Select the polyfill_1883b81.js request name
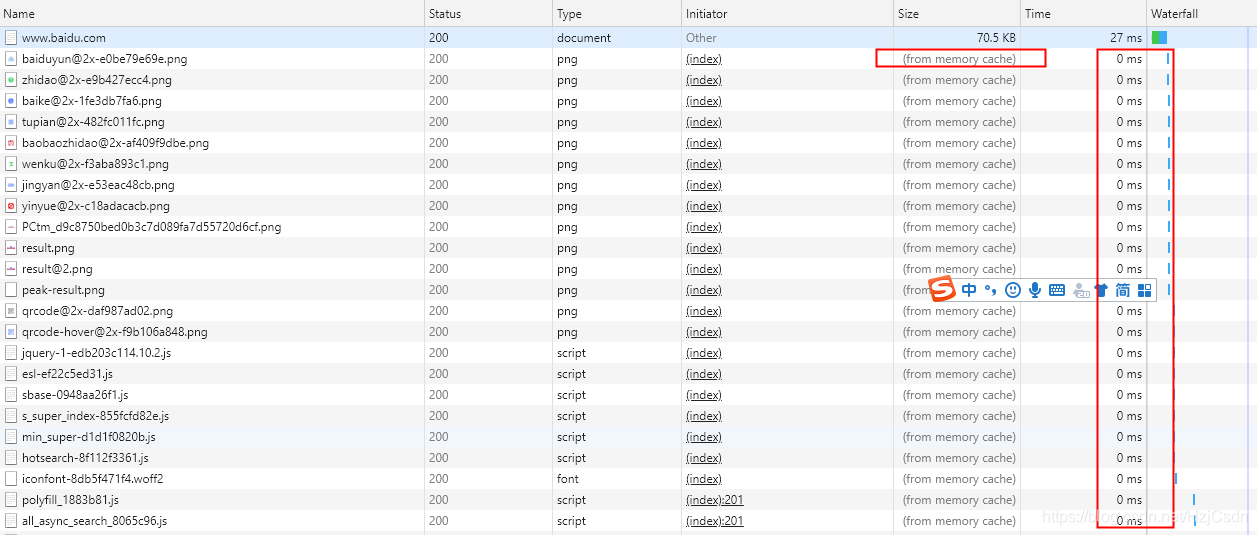 click(x=70, y=500)
